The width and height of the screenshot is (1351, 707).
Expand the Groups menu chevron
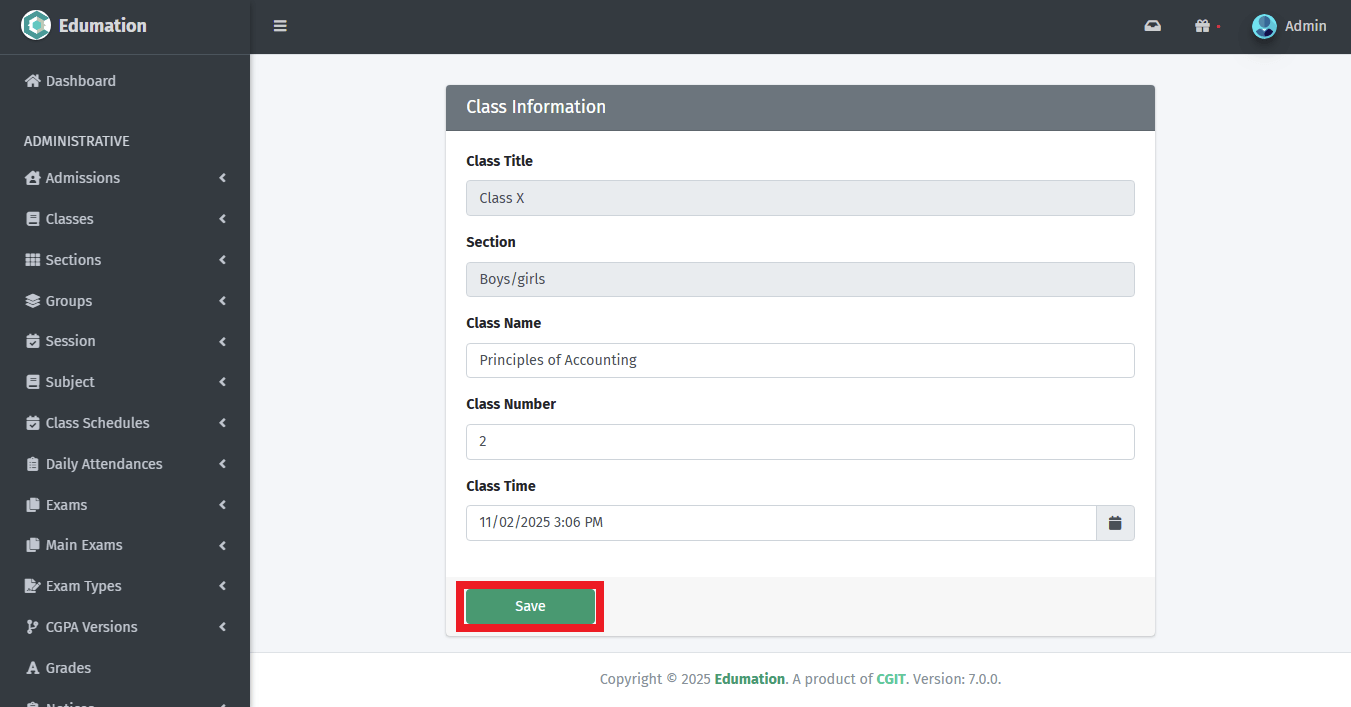(222, 301)
